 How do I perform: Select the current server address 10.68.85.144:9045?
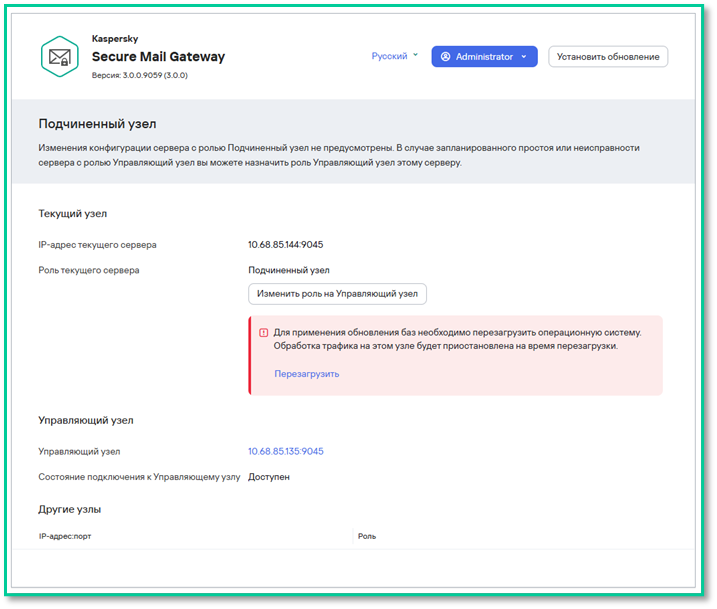285,244
